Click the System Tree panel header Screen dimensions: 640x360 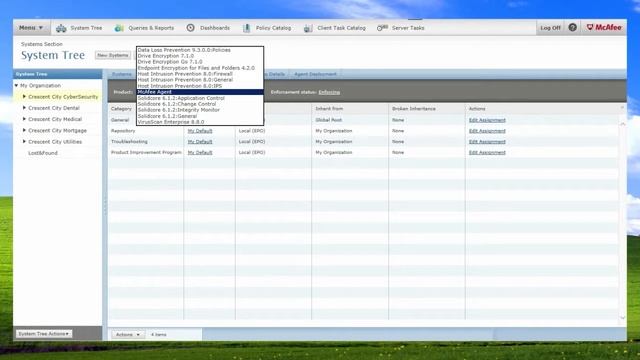[58, 74]
